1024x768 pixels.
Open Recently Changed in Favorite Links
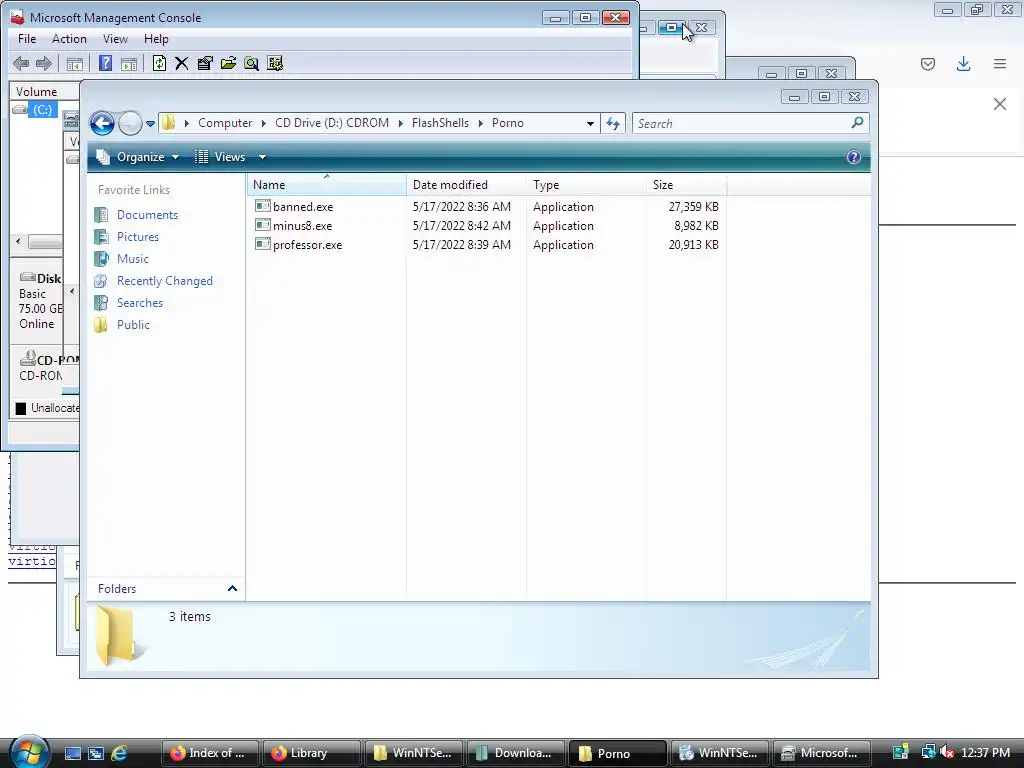165,281
